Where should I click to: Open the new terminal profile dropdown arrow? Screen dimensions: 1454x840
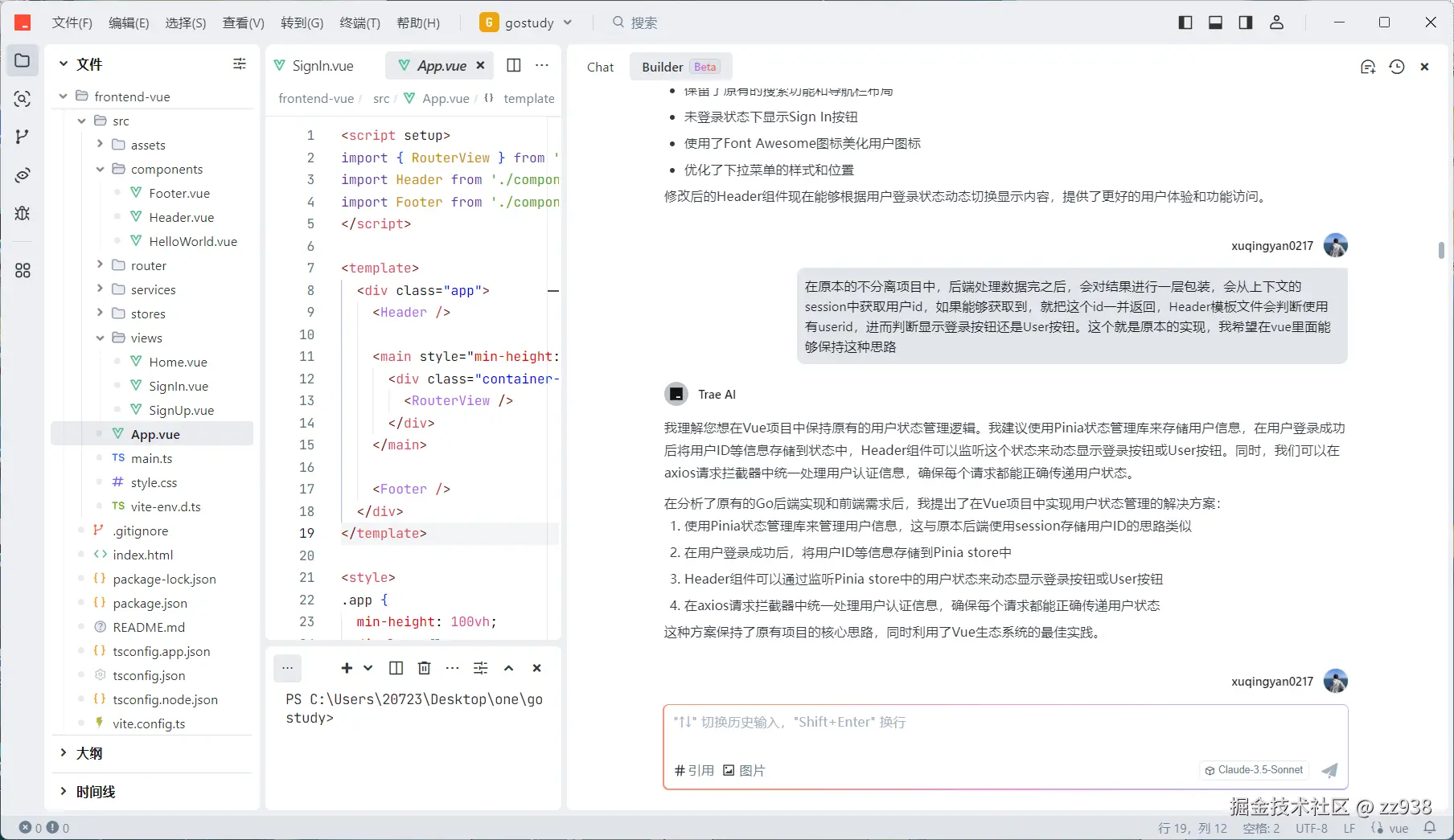[368, 668]
